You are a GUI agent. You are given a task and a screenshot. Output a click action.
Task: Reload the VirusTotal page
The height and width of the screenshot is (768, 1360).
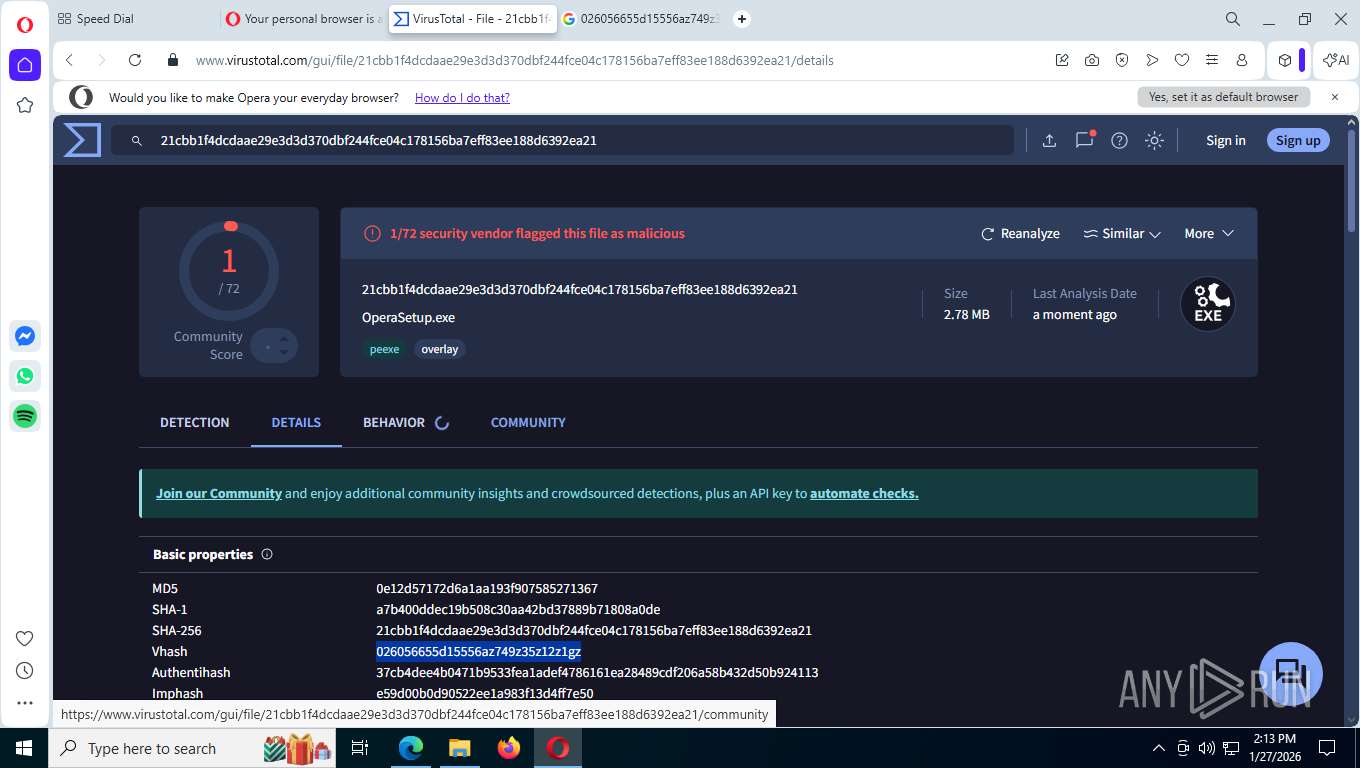[x=135, y=60]
